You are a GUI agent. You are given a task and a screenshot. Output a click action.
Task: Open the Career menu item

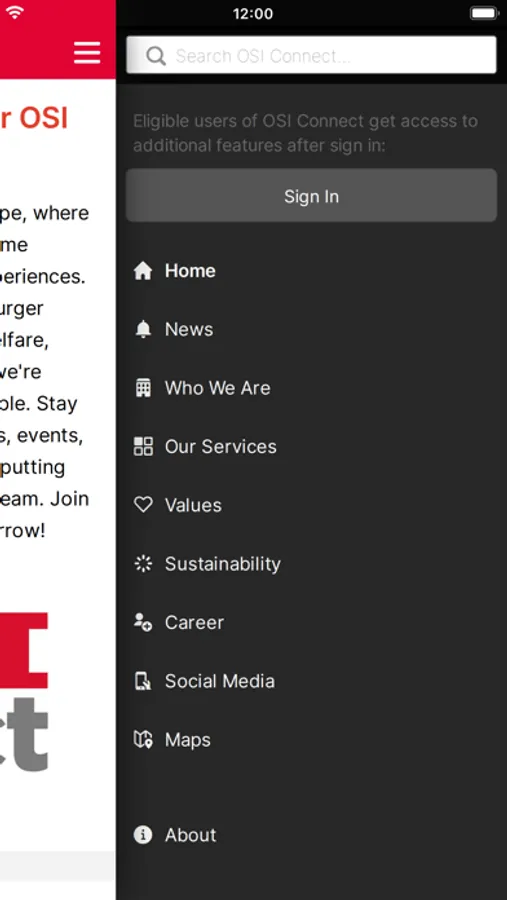click(194, 622)
